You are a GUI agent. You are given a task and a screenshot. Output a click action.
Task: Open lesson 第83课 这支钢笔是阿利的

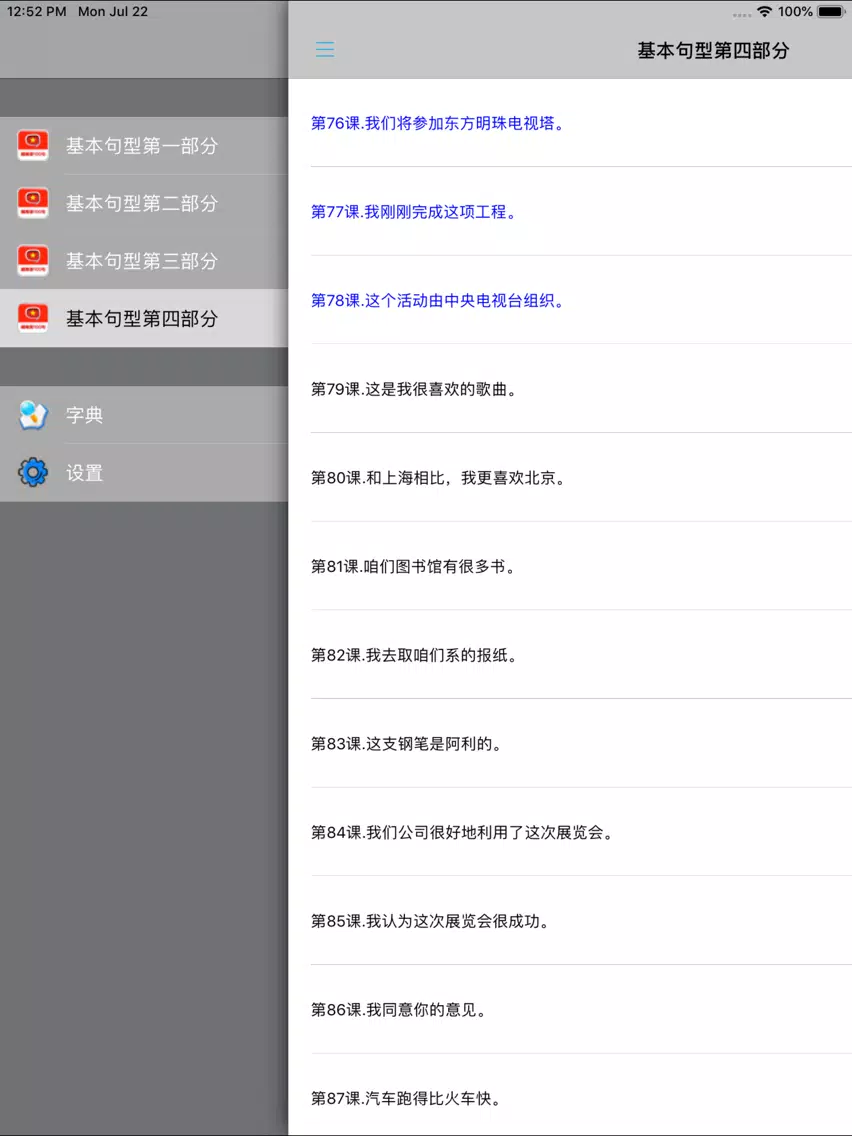[x=570, y=743]
